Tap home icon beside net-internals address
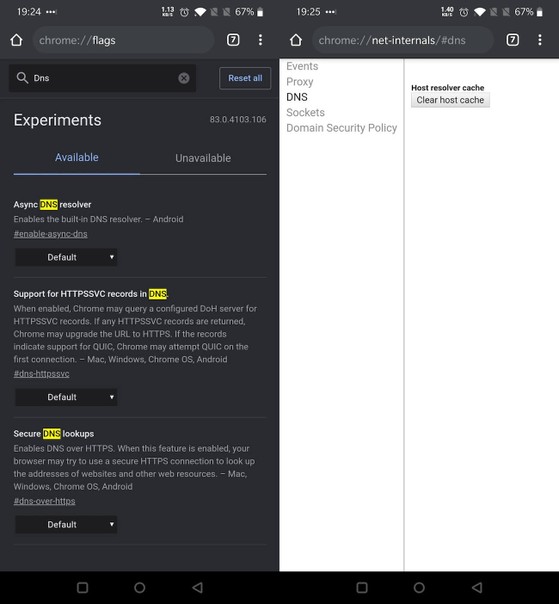This screenshot has height=604, width=559. pos(296,40)
